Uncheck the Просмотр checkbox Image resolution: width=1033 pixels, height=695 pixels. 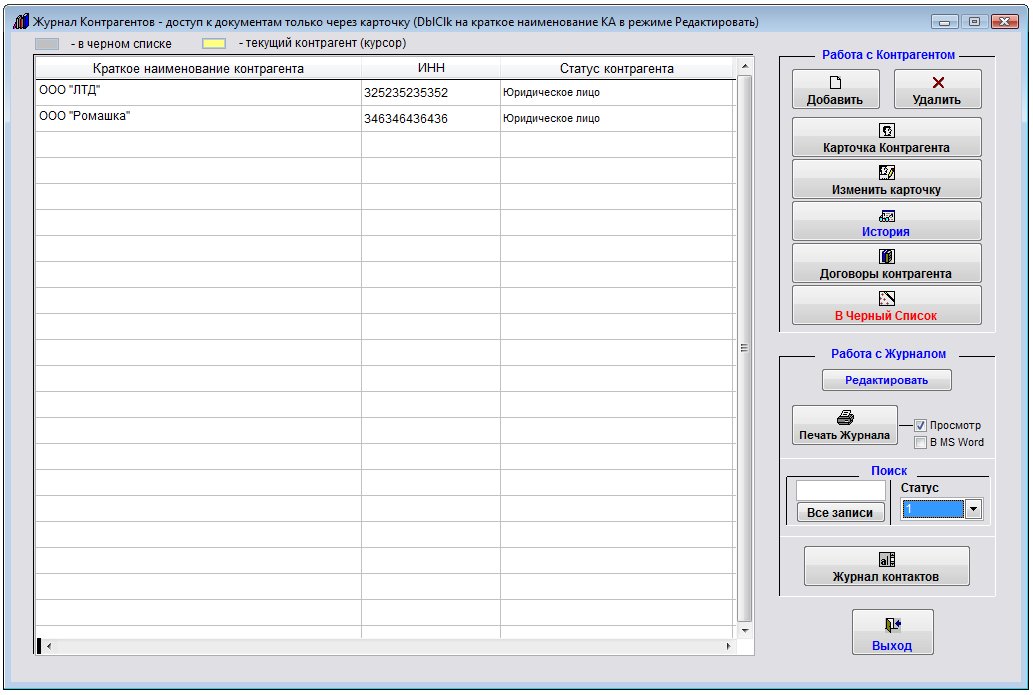click(921, 425)
